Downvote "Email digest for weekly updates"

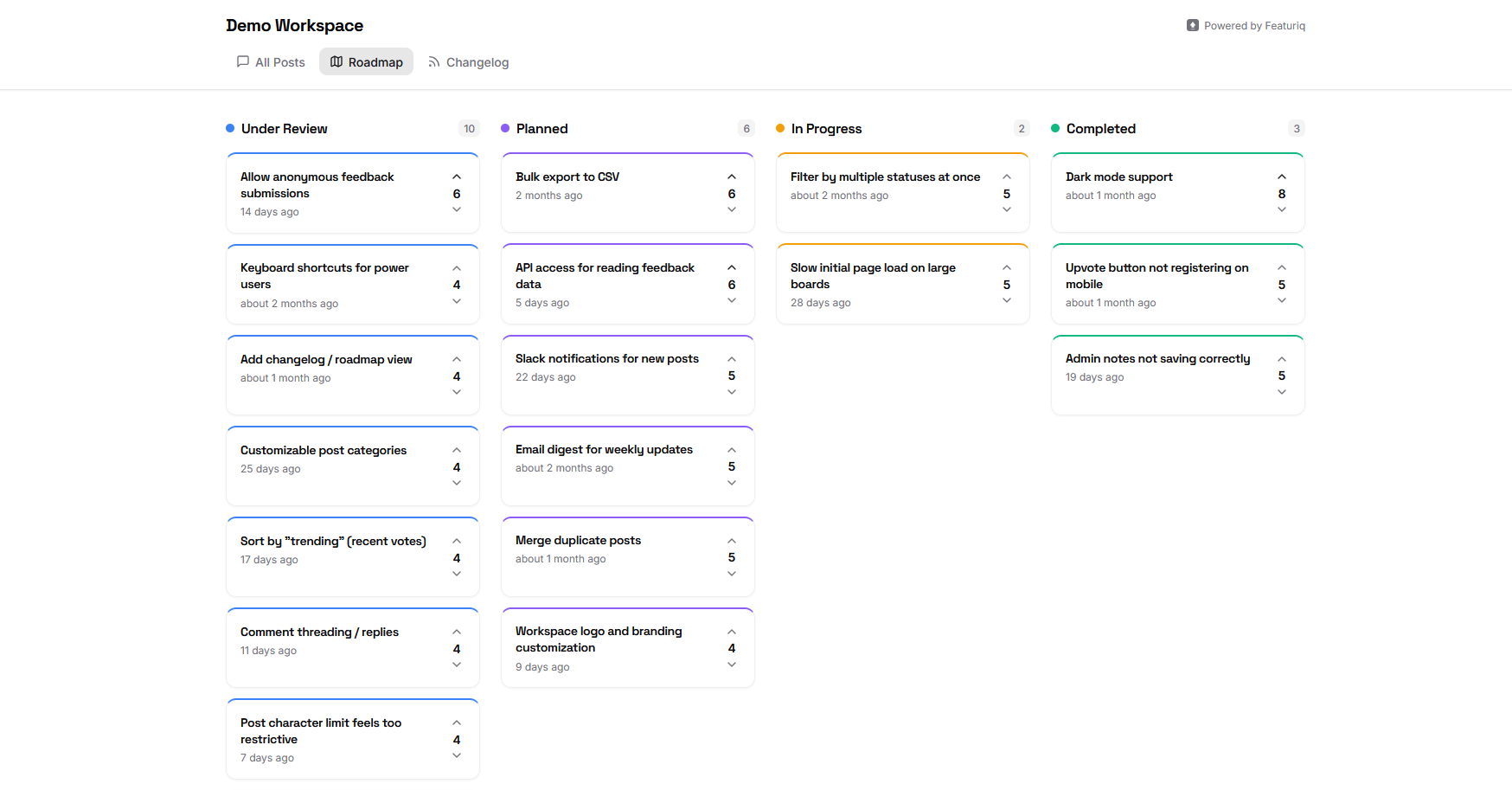(x=732, y=484)
